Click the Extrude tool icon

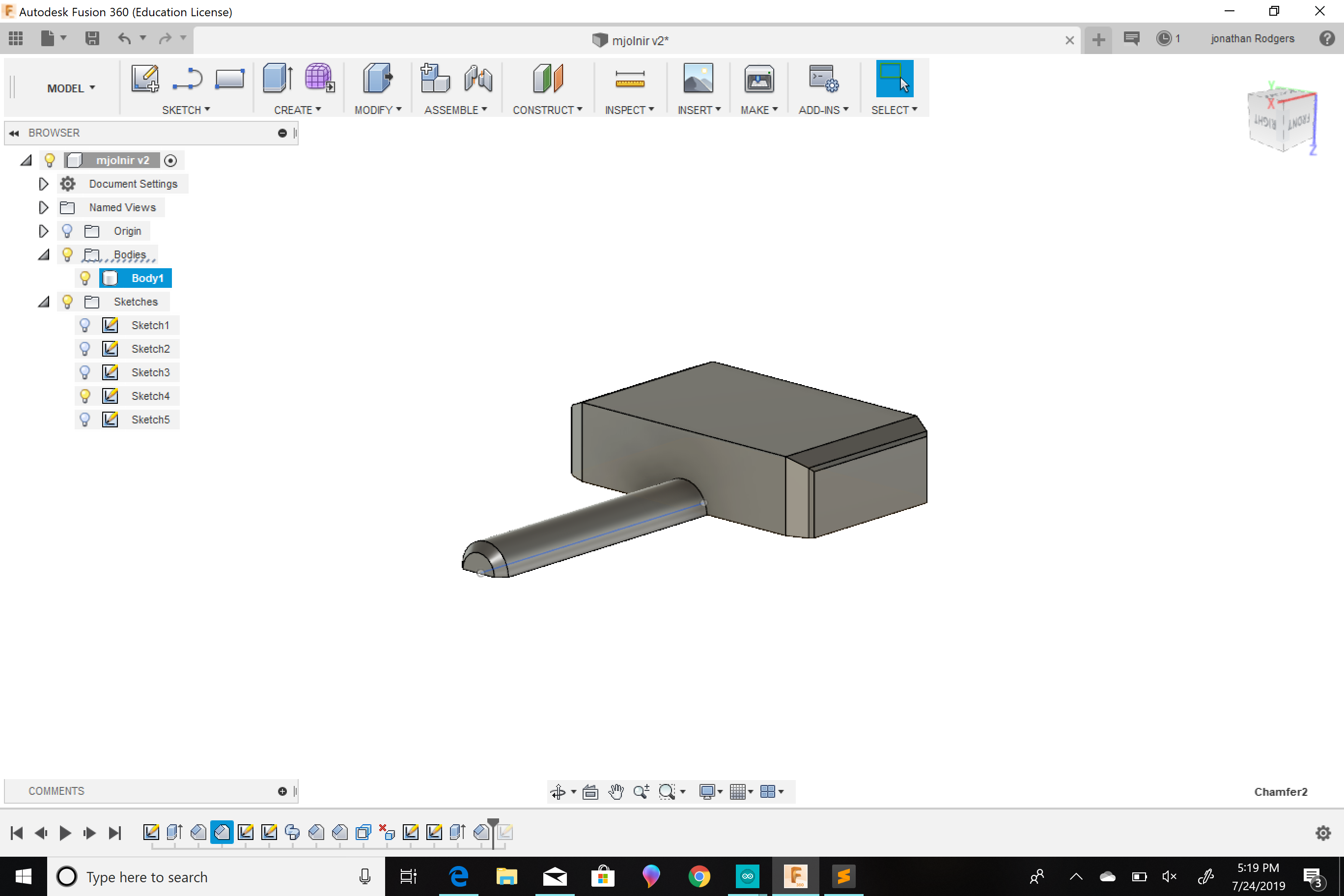coord(278,78)
